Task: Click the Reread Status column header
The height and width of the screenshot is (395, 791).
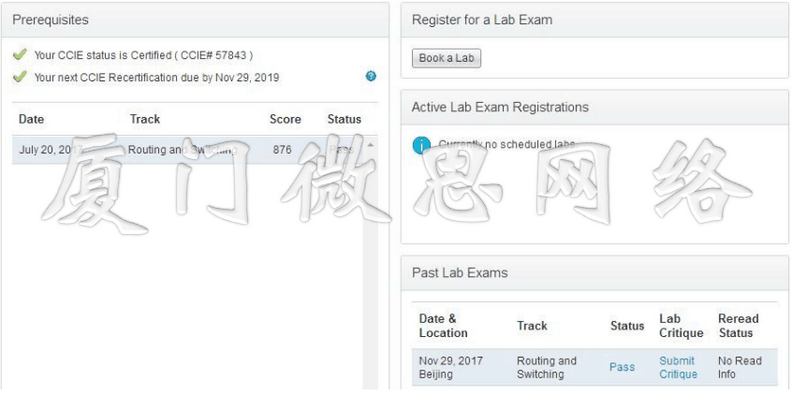Action: pos(738,326)
